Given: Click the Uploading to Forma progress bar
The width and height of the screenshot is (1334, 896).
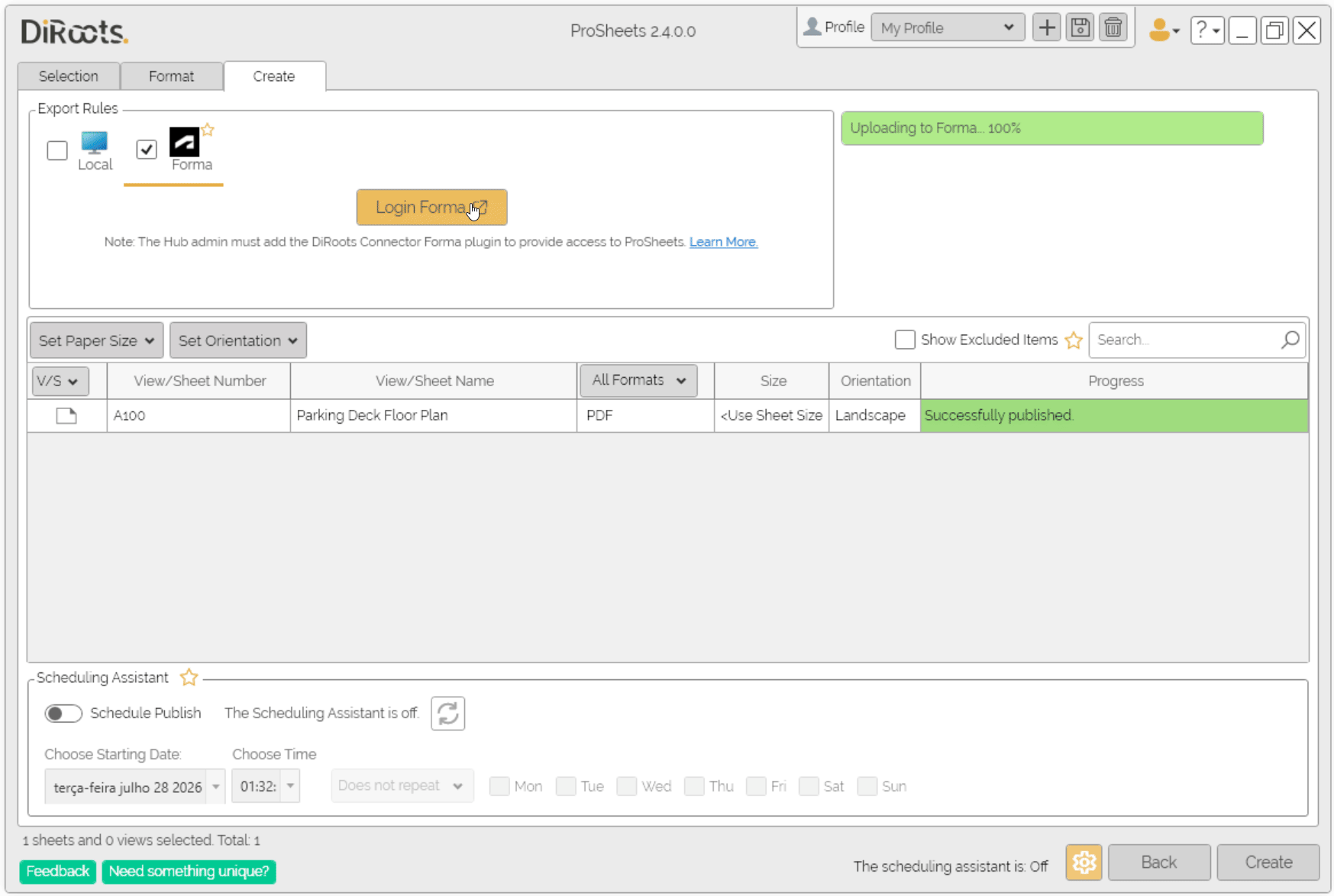Looking at the screenshot, I should pyautogui.click(x=1052, y=128).
